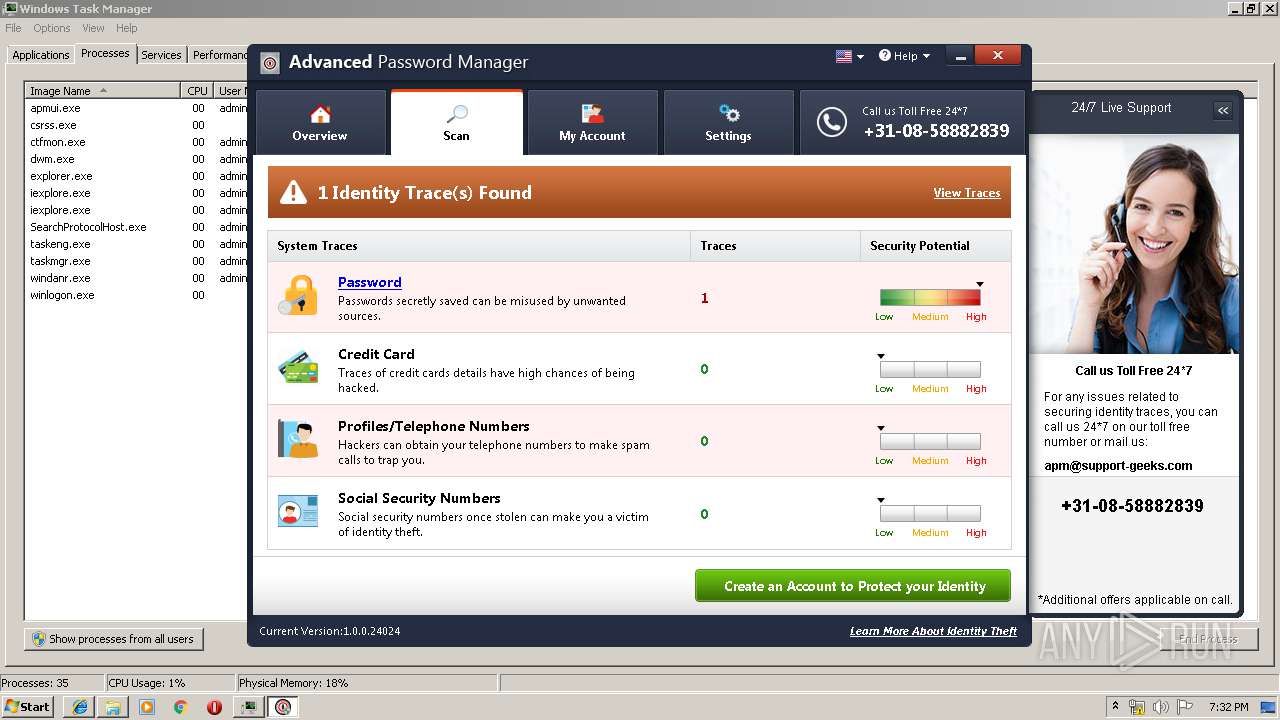This screenshot has height=720, width=1280.
Task: Open Windows Media Player taskbar icon
Action: point(147,707)
